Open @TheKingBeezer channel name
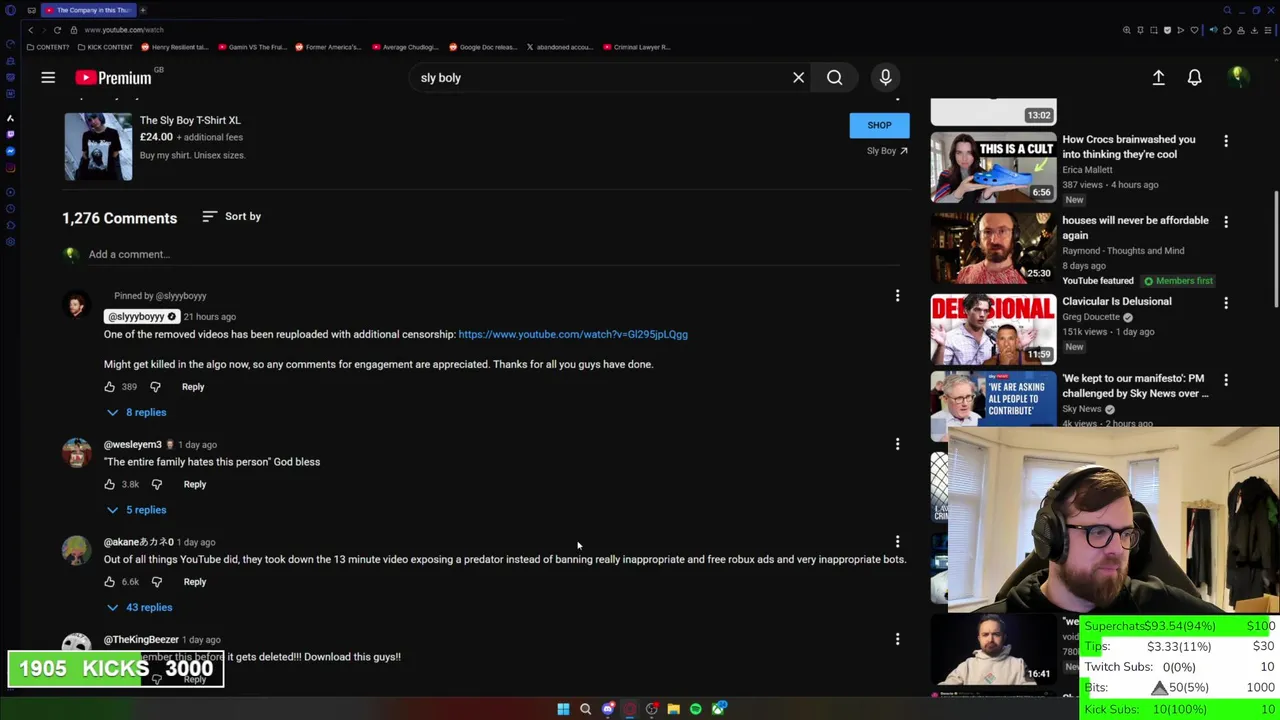The height and width of the screenshot is (720, 1280). pyautogui.click(x=141, y=640)
